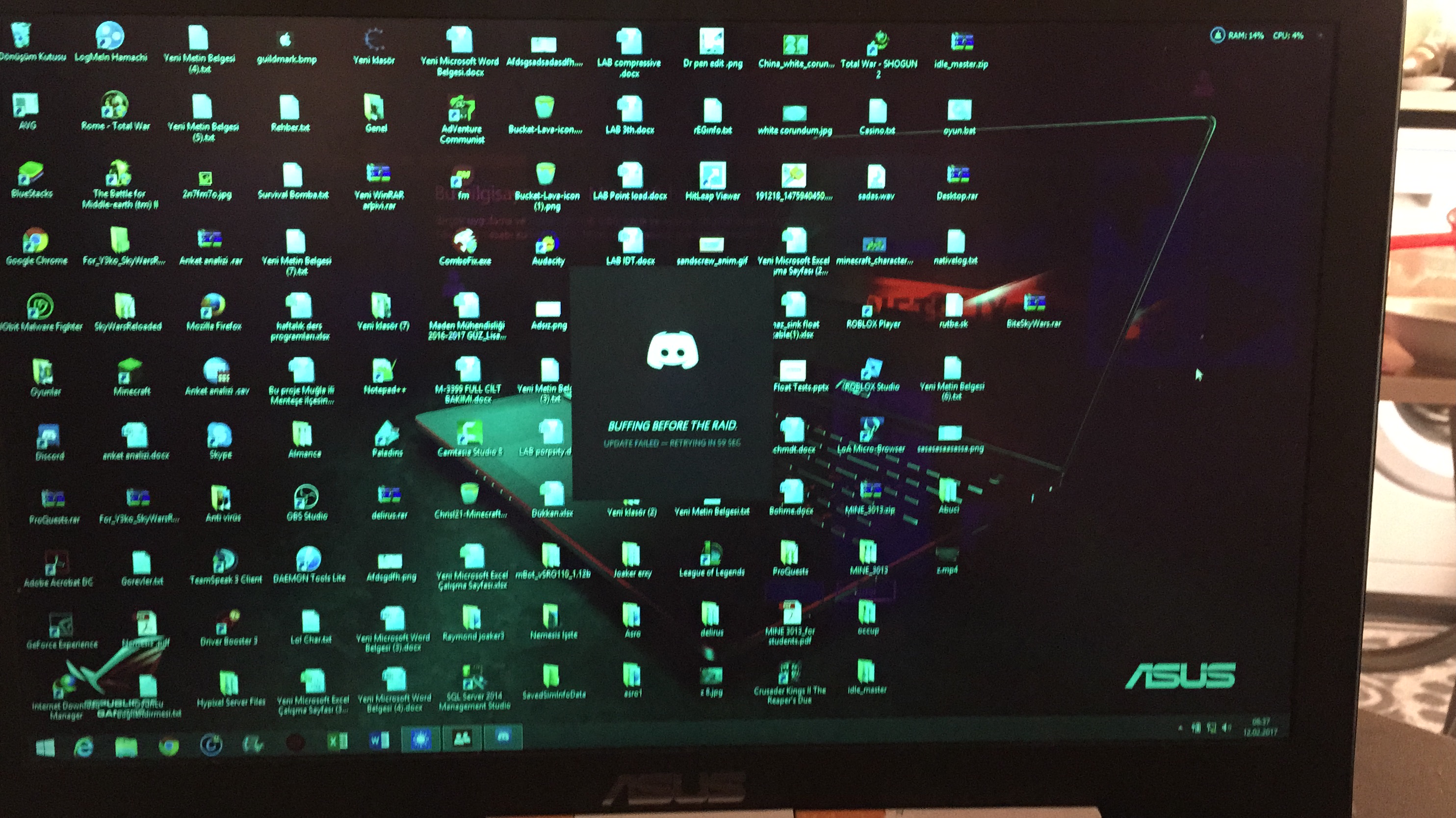The width and height of the screenshot is (1456, 818).
Task: Open Word from the taskbar
Action: pos(379,740)
